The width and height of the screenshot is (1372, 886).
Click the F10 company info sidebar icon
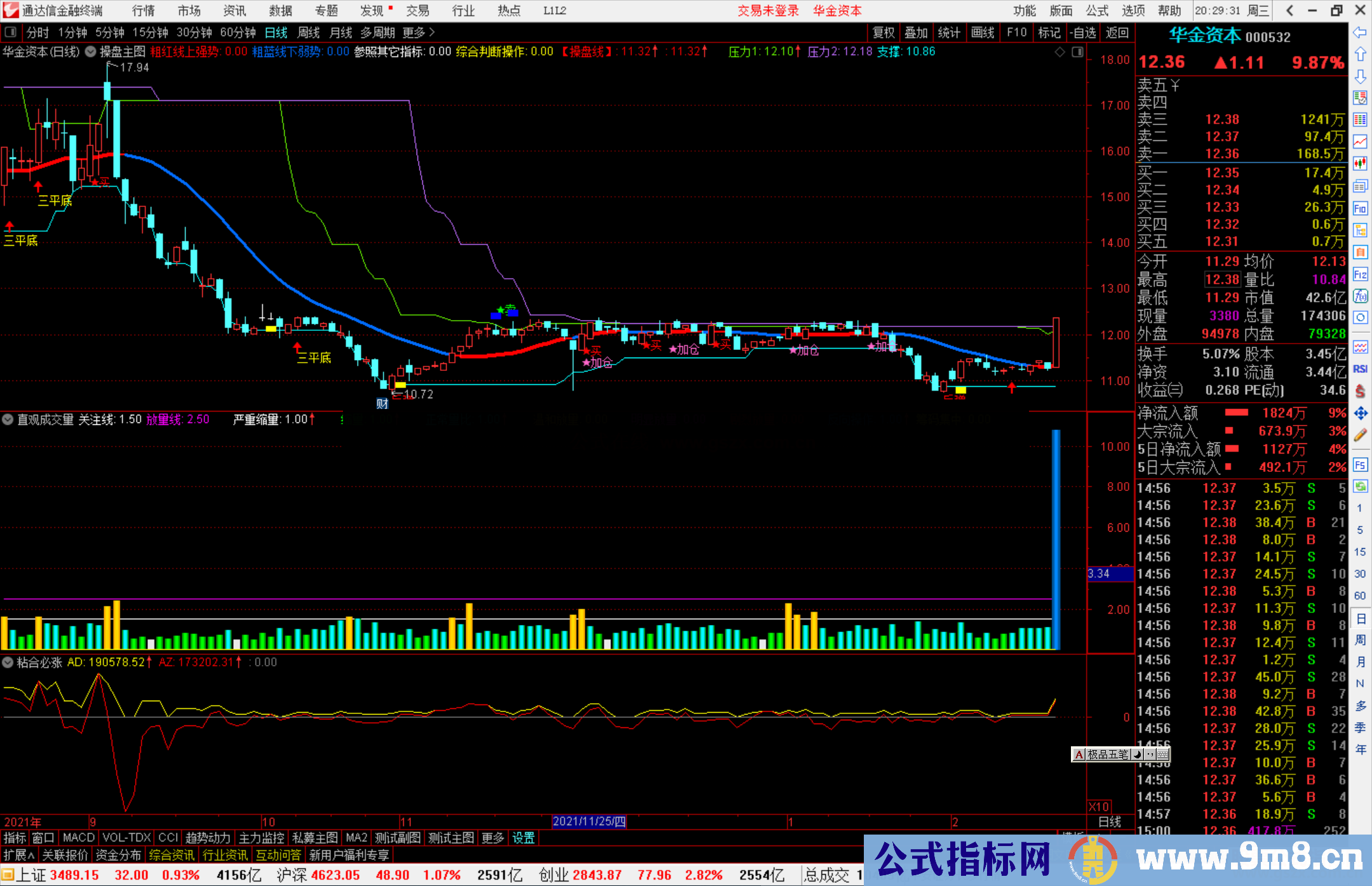pos(1360,208)
